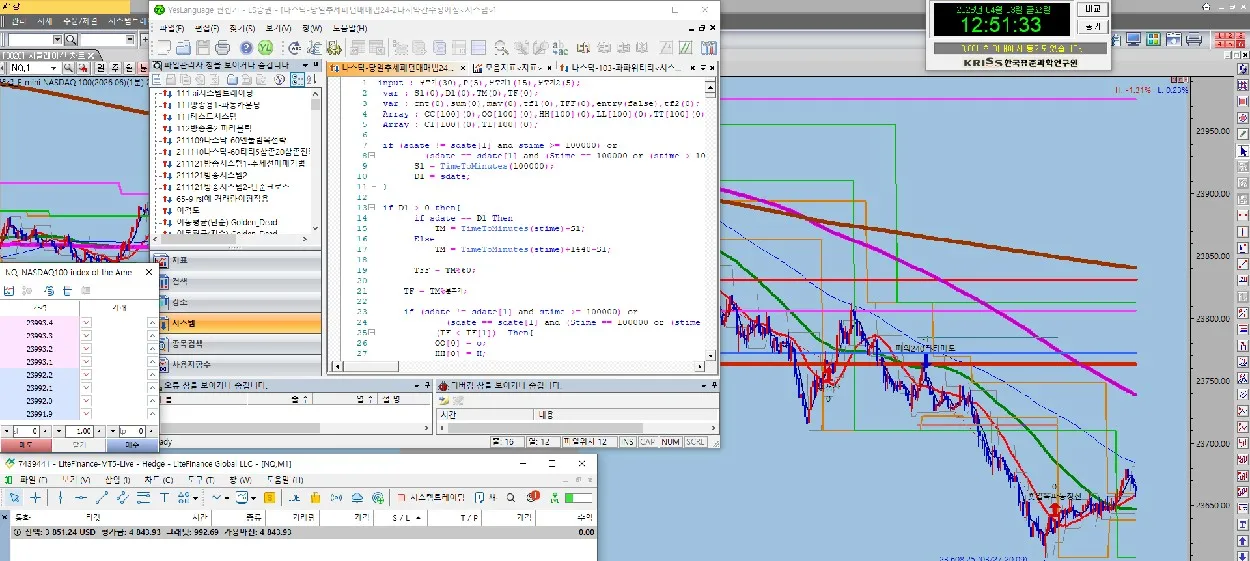Select the text T tool in MT5 toolbar
This screenshot has width=1250, height=561.
164,498
